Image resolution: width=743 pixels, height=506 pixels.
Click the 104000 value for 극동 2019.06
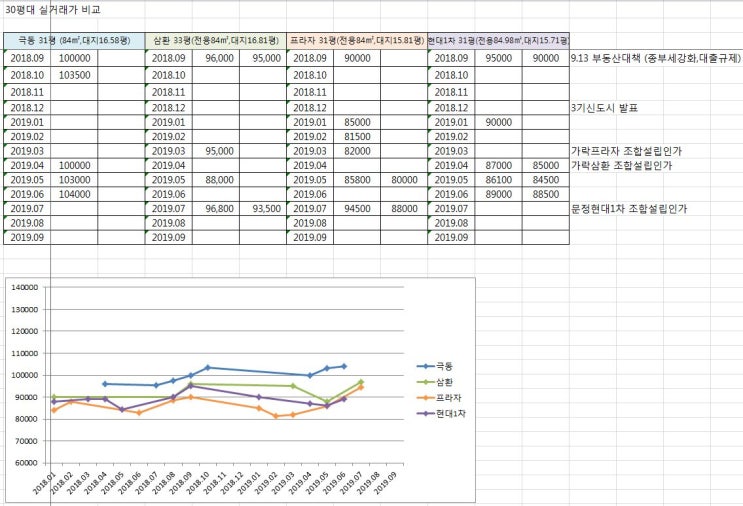74,194
